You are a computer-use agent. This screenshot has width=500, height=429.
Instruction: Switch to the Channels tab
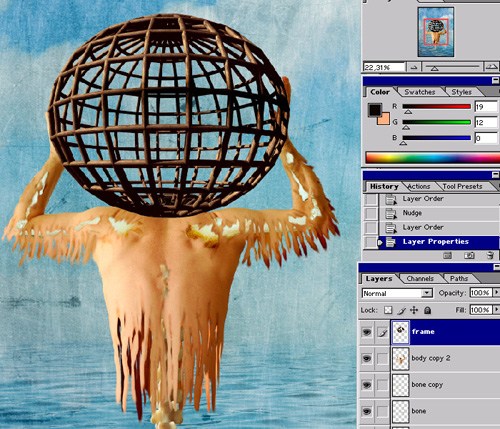pos(420,278)
